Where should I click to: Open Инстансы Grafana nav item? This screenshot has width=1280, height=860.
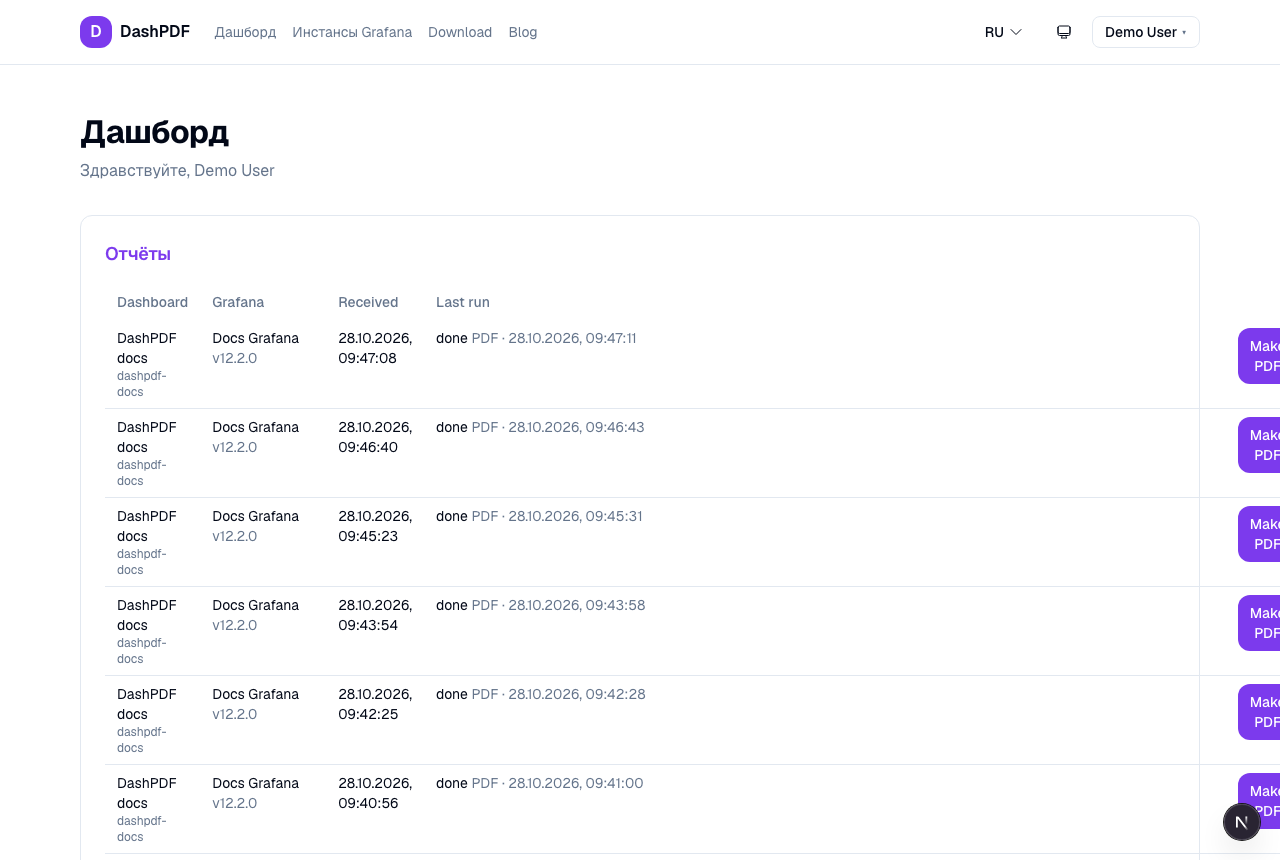click(x=352, y=32)
